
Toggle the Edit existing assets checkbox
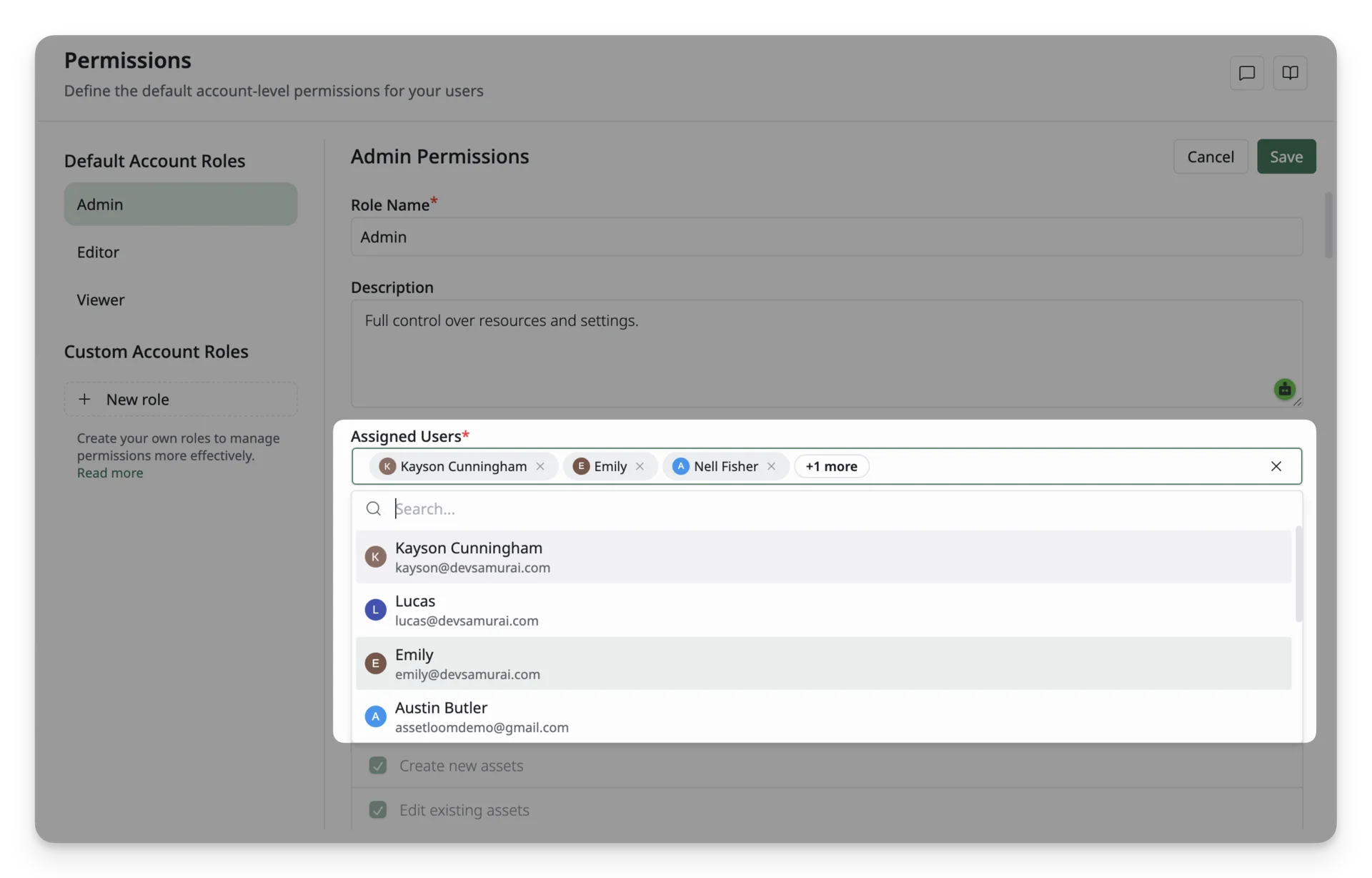click(x=378, y=809)
